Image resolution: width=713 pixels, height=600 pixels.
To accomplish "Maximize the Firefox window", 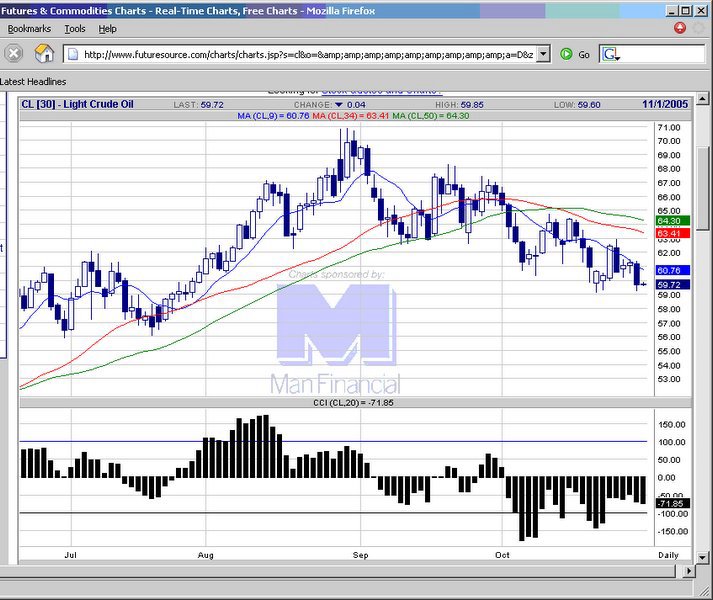I will [x=686, y=11].
